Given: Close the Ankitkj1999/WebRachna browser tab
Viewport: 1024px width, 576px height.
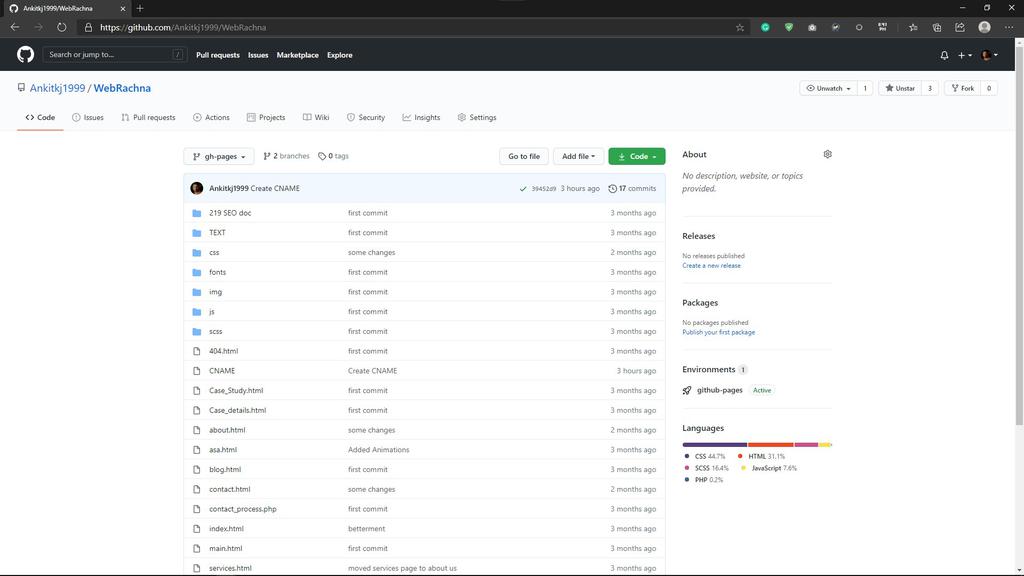Looking at the screenshot, I should [122, 8].
